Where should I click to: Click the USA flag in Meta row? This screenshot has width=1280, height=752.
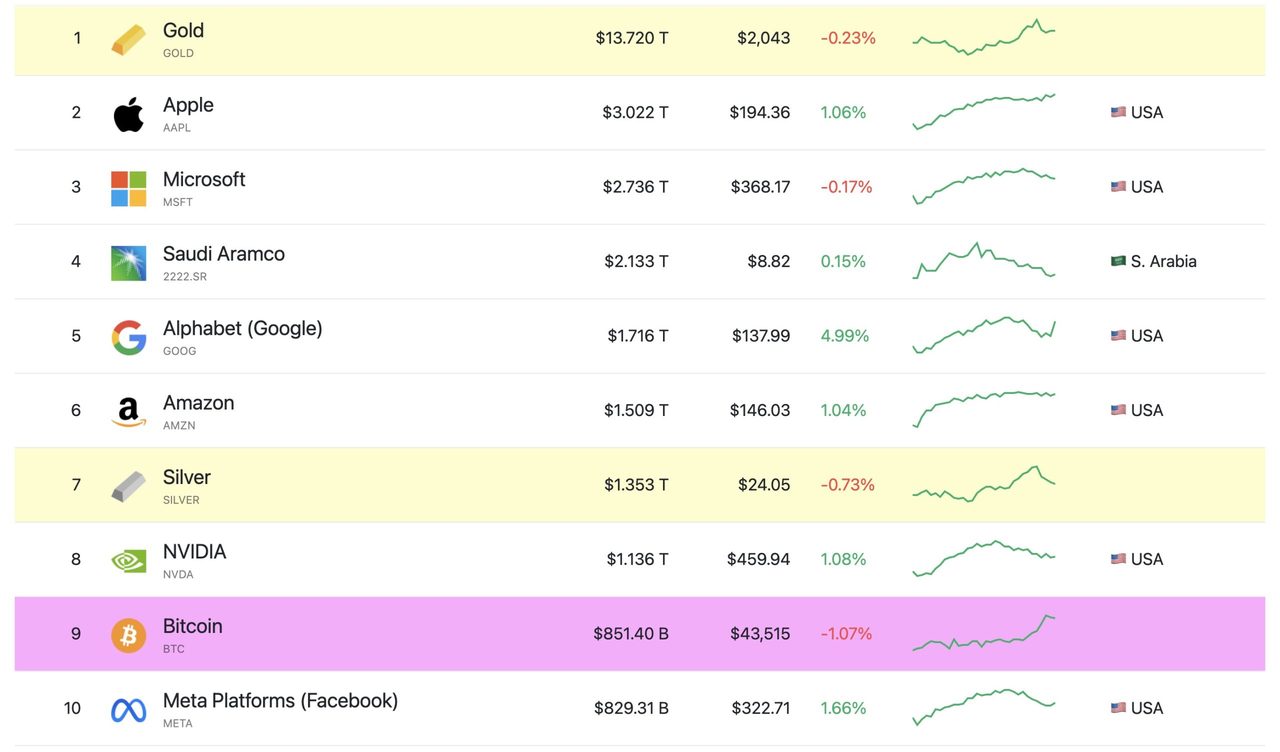(1118, 708)
